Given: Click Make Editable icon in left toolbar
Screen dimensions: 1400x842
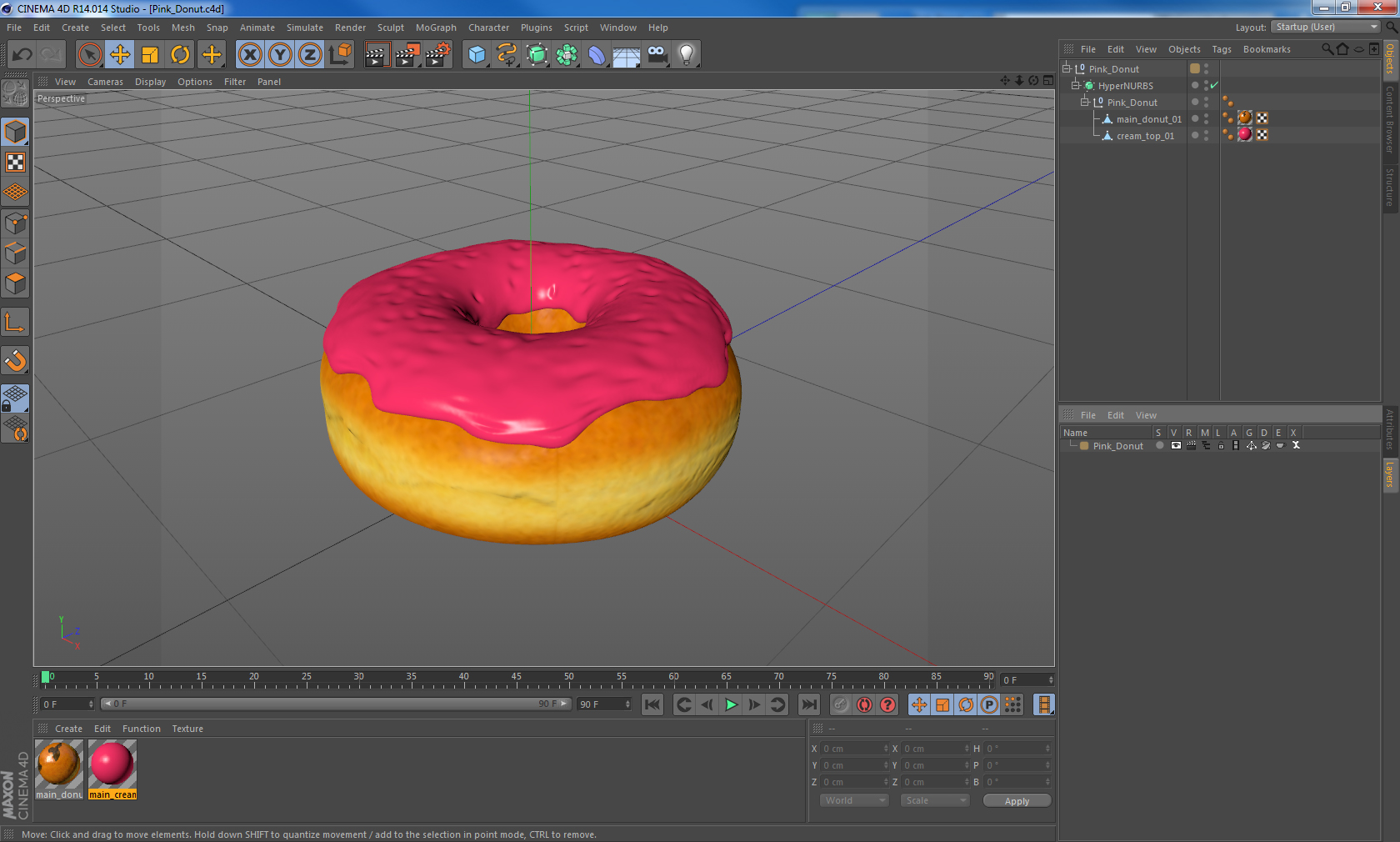Looking at the screenshot, I should pyautogui.click(x=15, y=93).
